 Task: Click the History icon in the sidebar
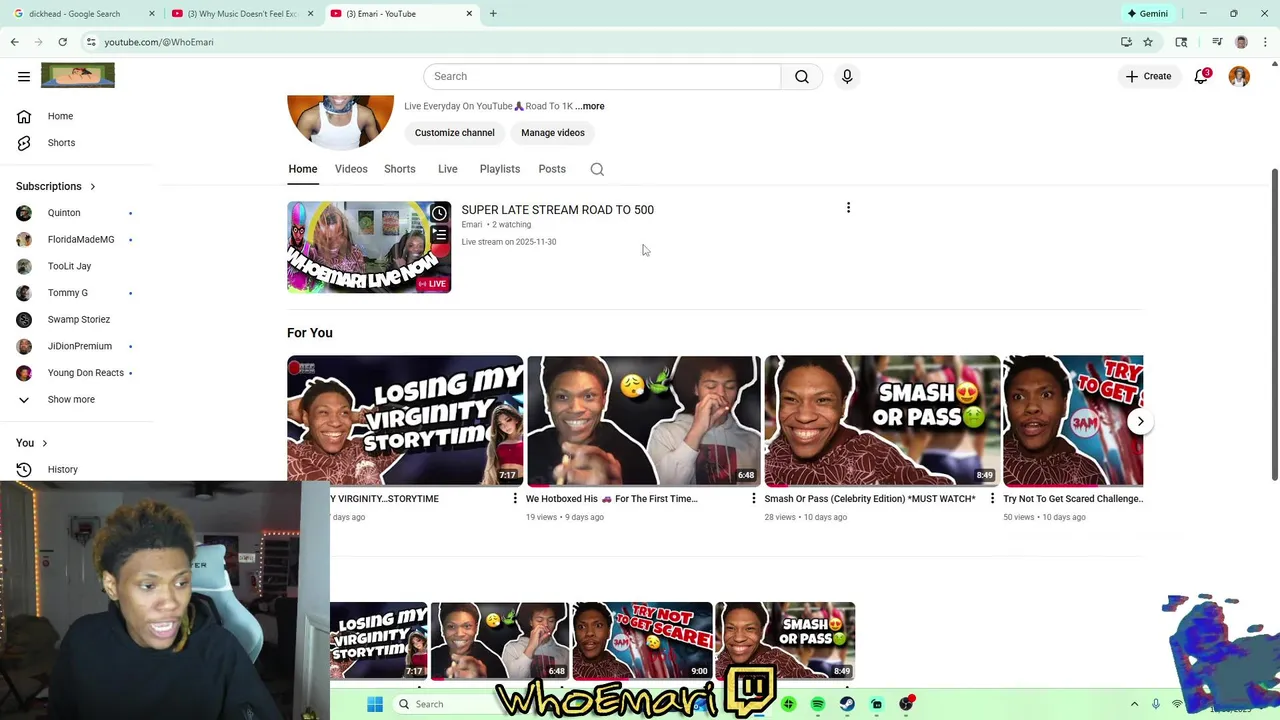[24, 469]
